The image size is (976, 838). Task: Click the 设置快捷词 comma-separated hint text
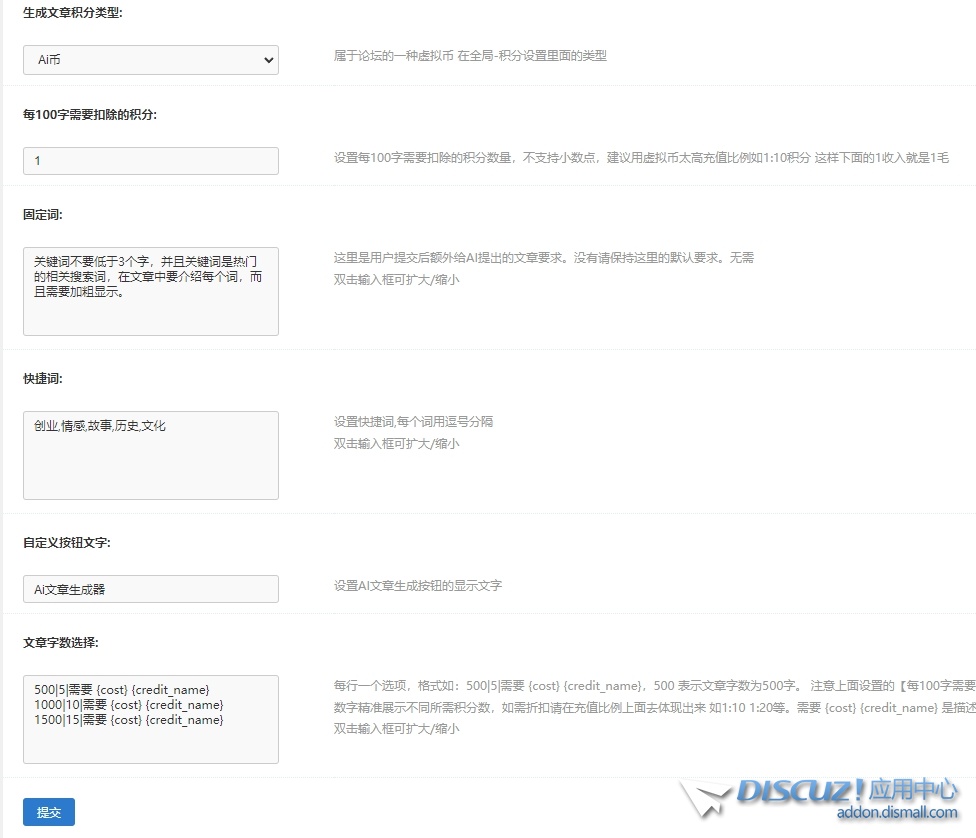click(x=413, y=422)
